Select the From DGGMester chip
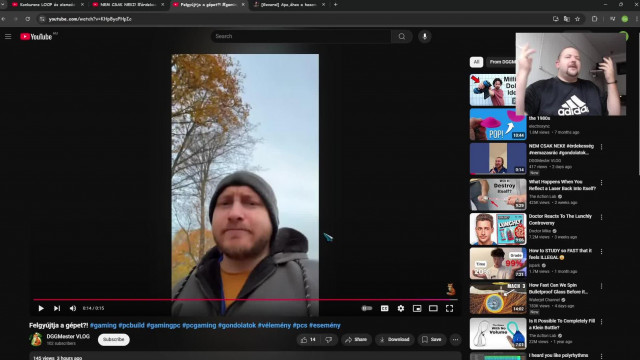 click(502, 62)
